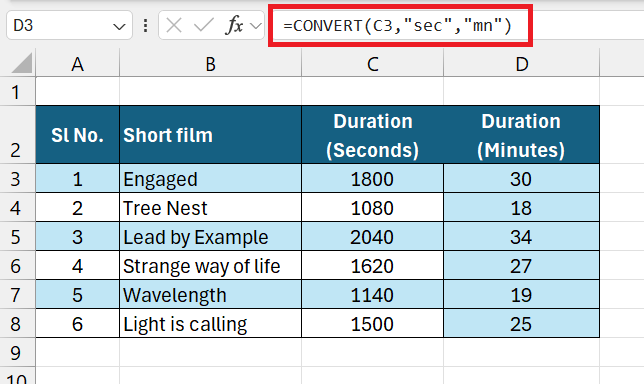
Task: Select row 9 header
Action: coord(17,352)
